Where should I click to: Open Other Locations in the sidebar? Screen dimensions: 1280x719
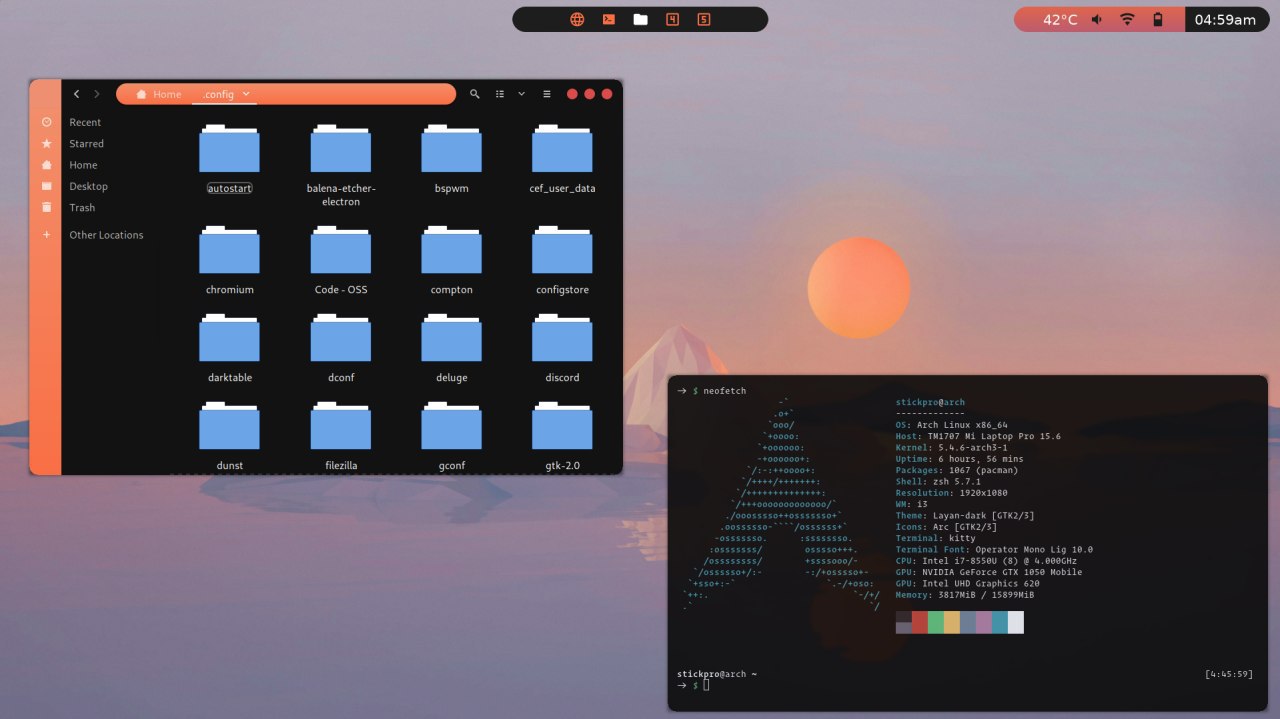point(106,235)
